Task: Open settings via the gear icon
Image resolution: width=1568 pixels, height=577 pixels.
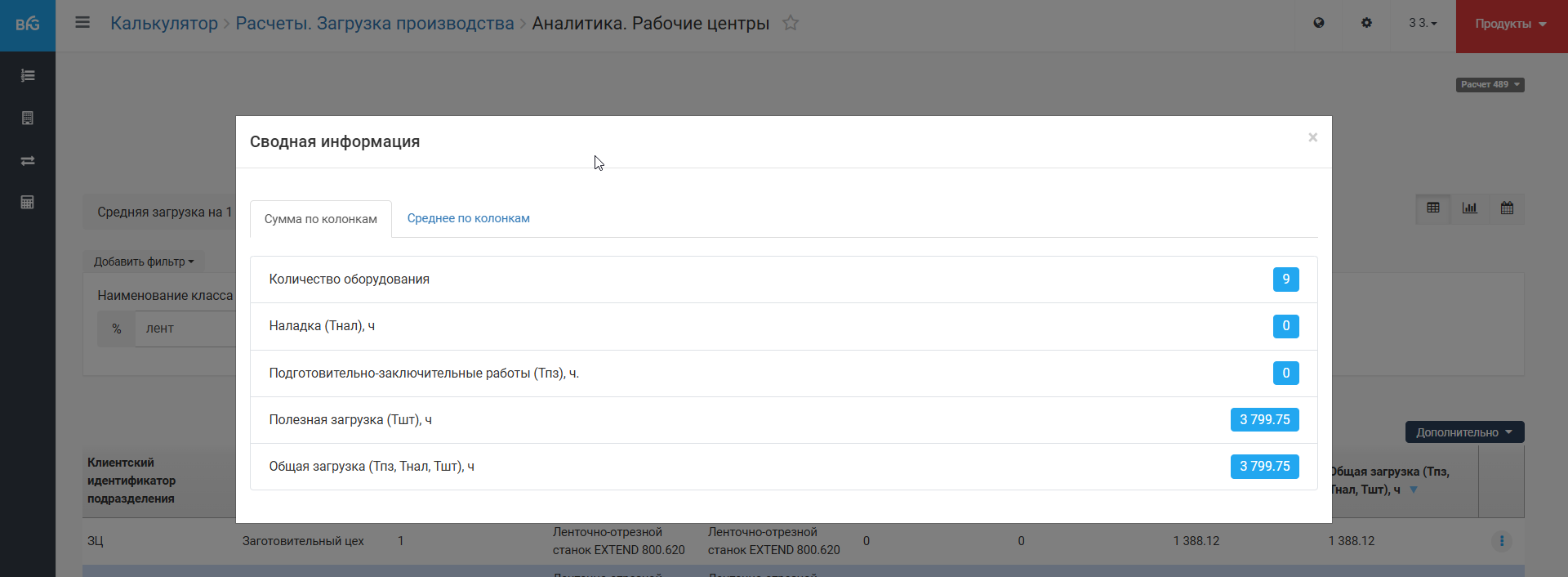Action: pyautogui.click(x=1366, y=23)
